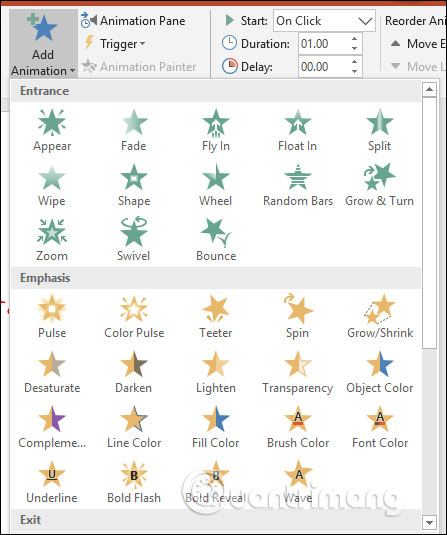Choose the Desaturate emphasis effect

pyautogui.click(x=52, y=372)
